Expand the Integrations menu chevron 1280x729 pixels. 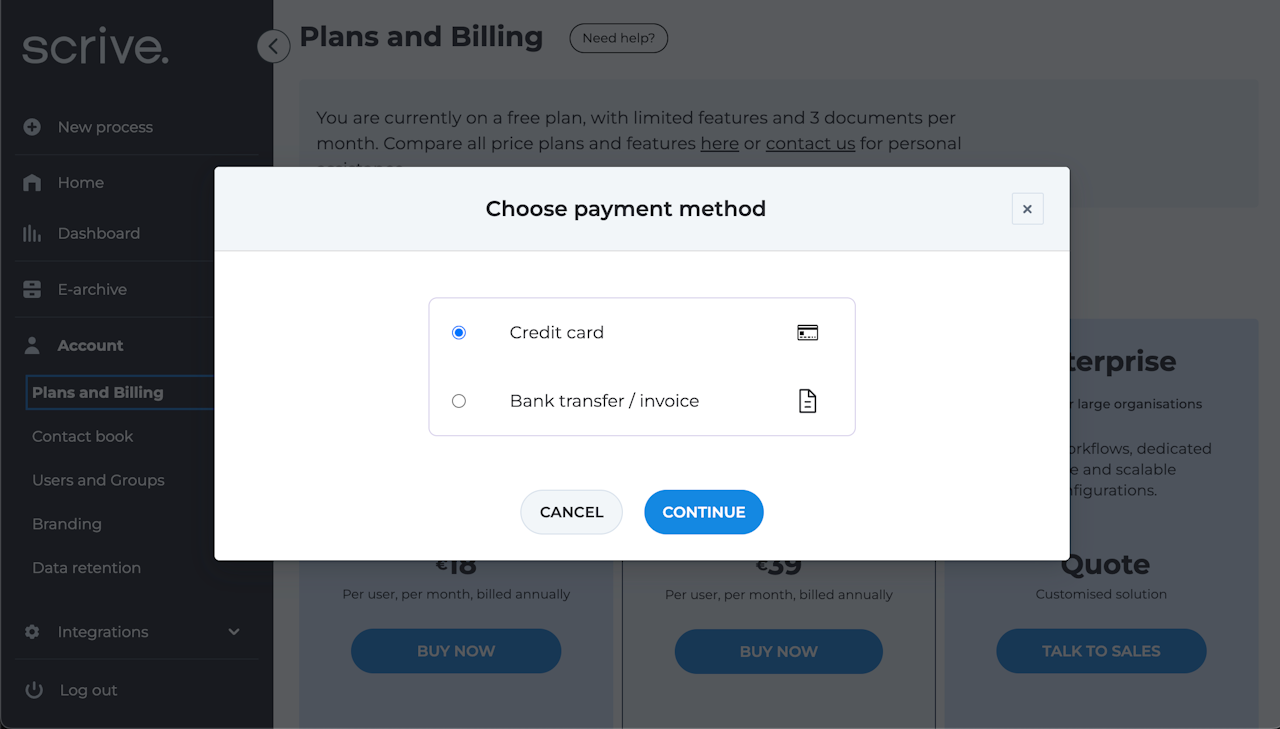point(234,632)
